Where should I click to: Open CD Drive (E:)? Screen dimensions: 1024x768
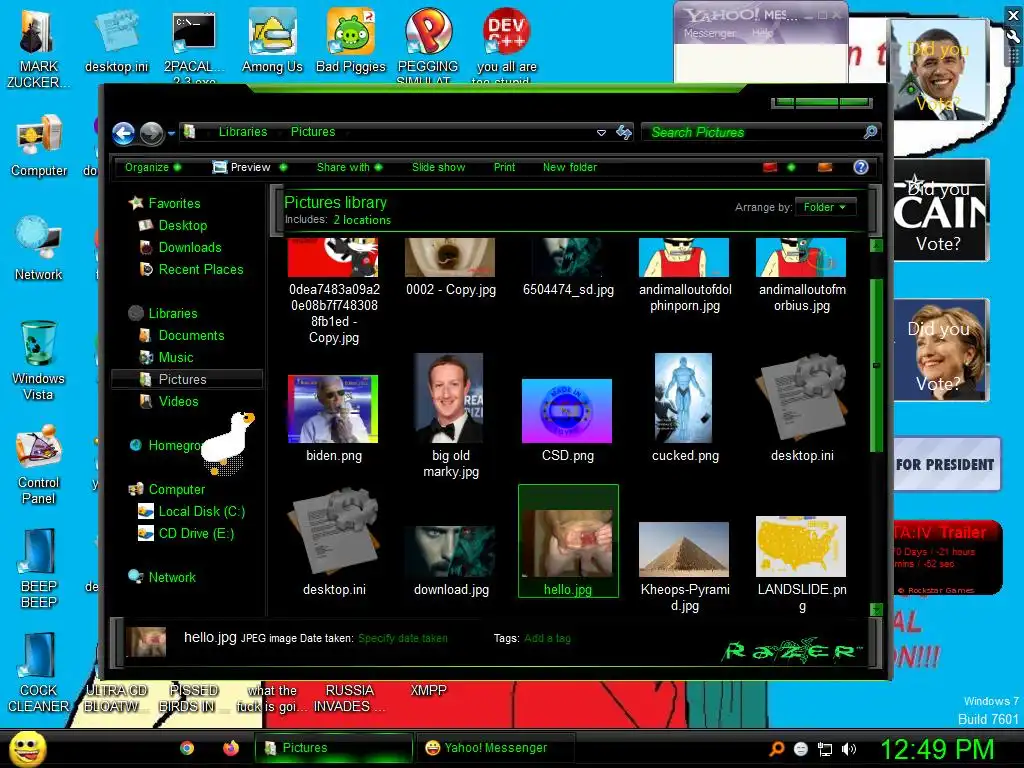coord(196,534)
